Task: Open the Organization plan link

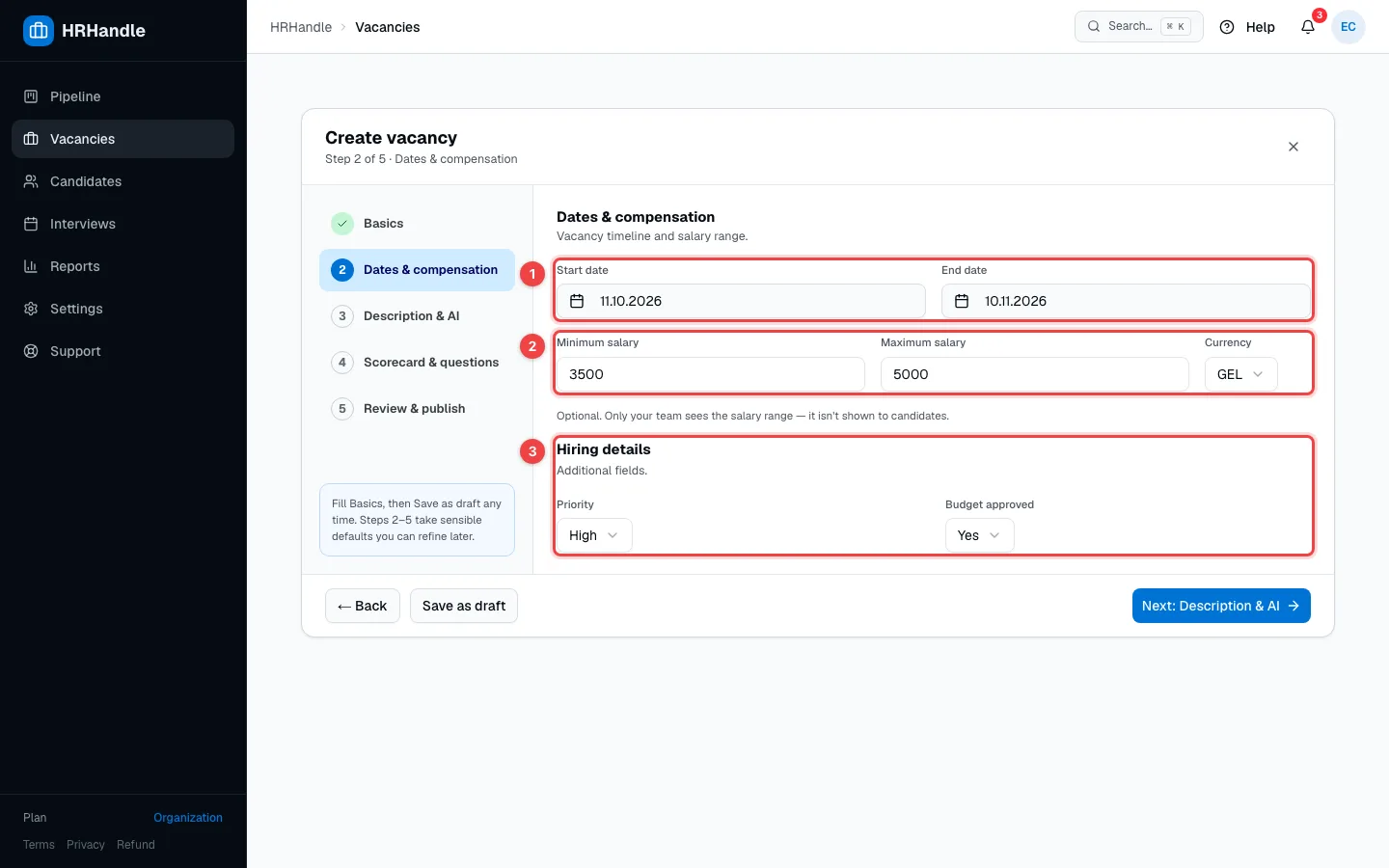Action: pos(188,818)
